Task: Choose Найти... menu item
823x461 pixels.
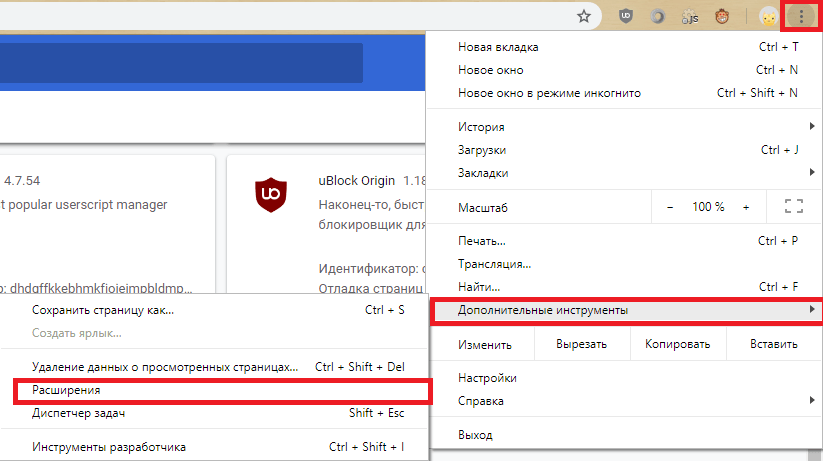Action: [x=625, y=287]
